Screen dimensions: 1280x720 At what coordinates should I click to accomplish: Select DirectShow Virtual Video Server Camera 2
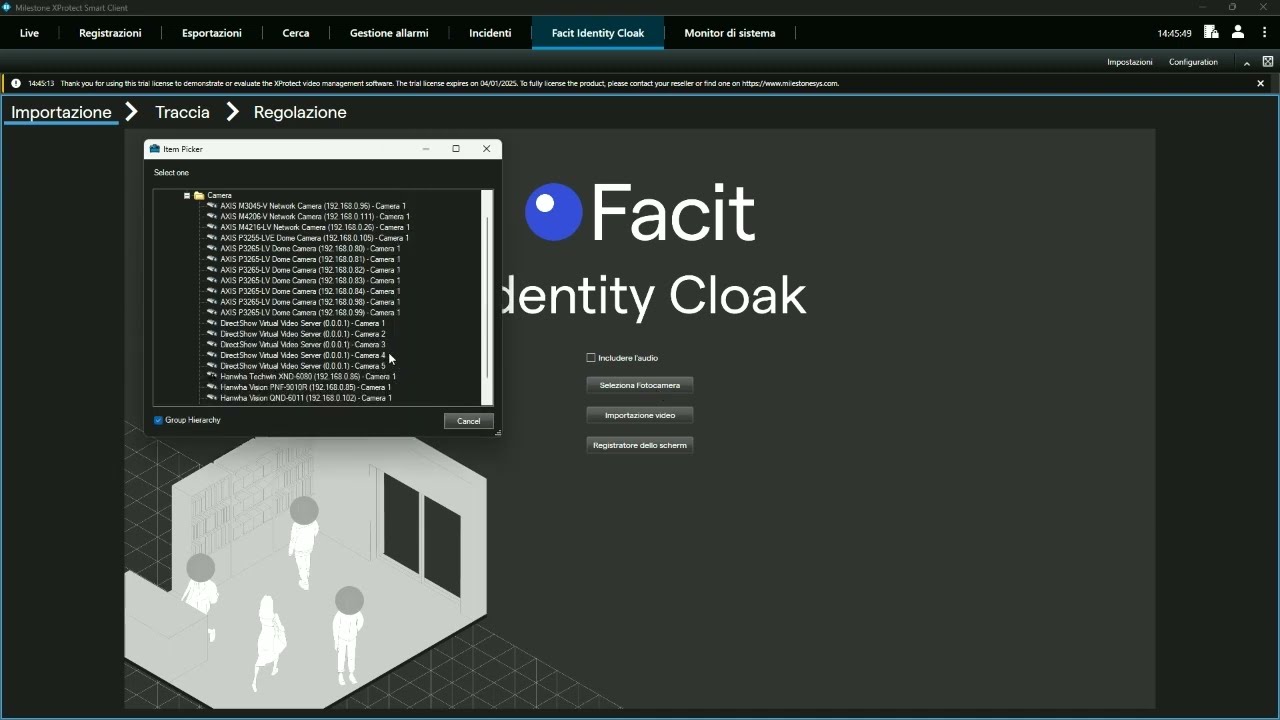point(302,334)
